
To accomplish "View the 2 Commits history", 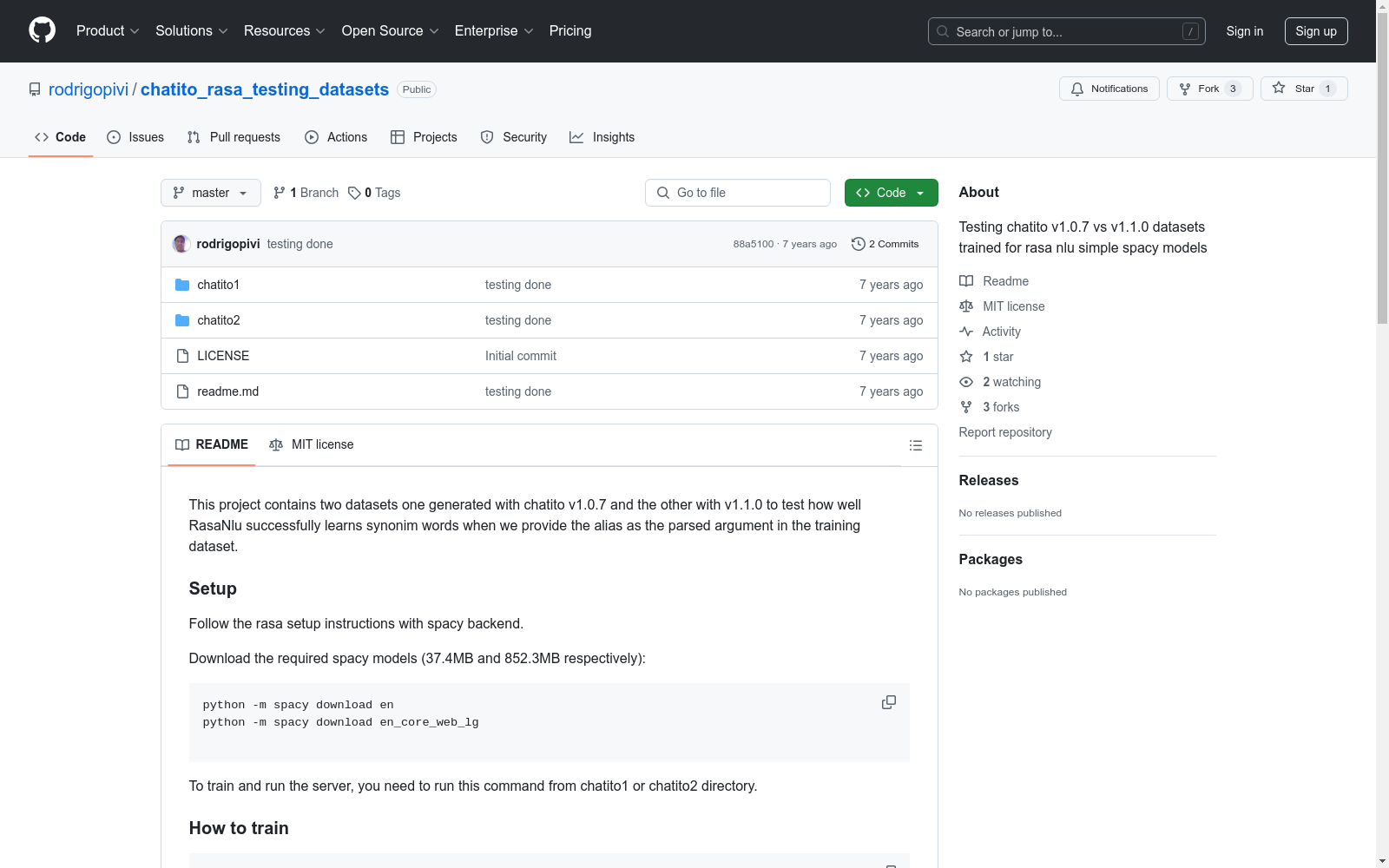I will [x=885, y=244].
